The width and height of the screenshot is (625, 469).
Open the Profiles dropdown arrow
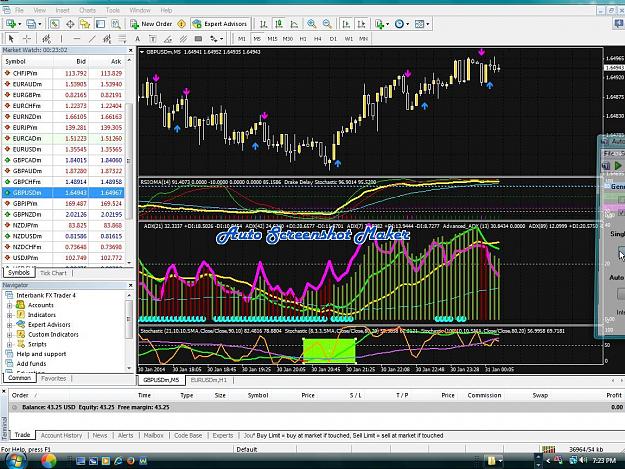[x=40, y=24]
